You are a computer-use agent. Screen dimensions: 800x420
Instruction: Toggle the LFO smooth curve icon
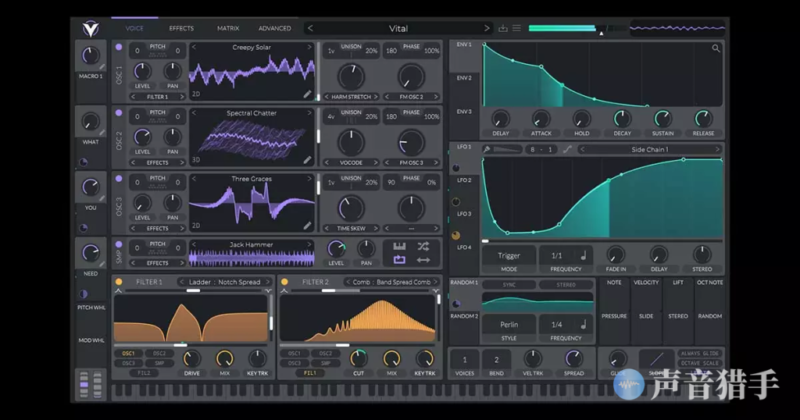pos(567,150)
